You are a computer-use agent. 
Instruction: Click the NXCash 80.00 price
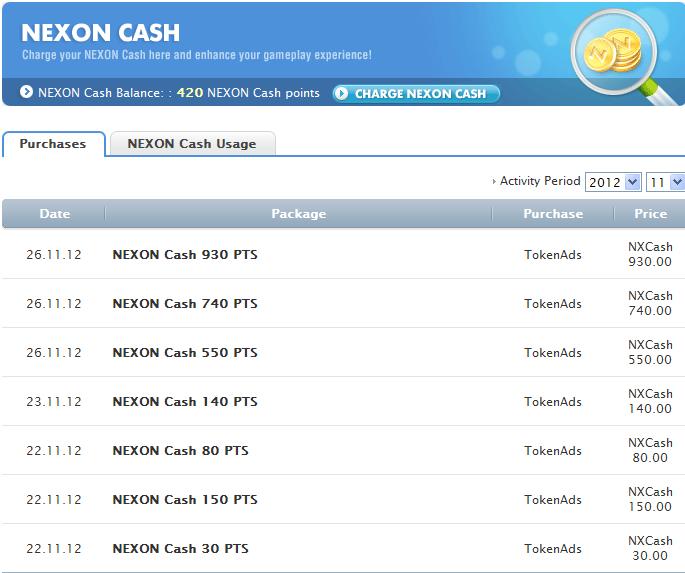tap(650, 450)
